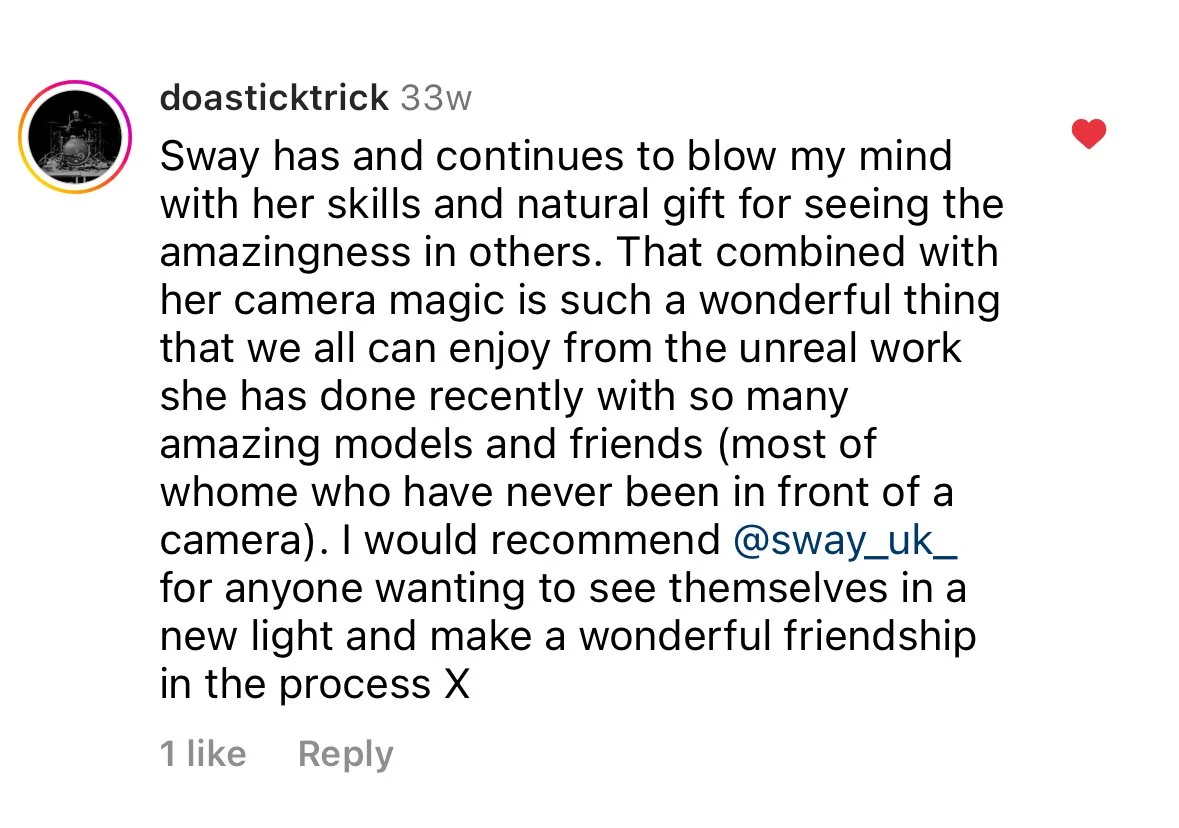
Task: Tap the red heart like icon
Action: pyautogui.click(x=1088, y=134)
